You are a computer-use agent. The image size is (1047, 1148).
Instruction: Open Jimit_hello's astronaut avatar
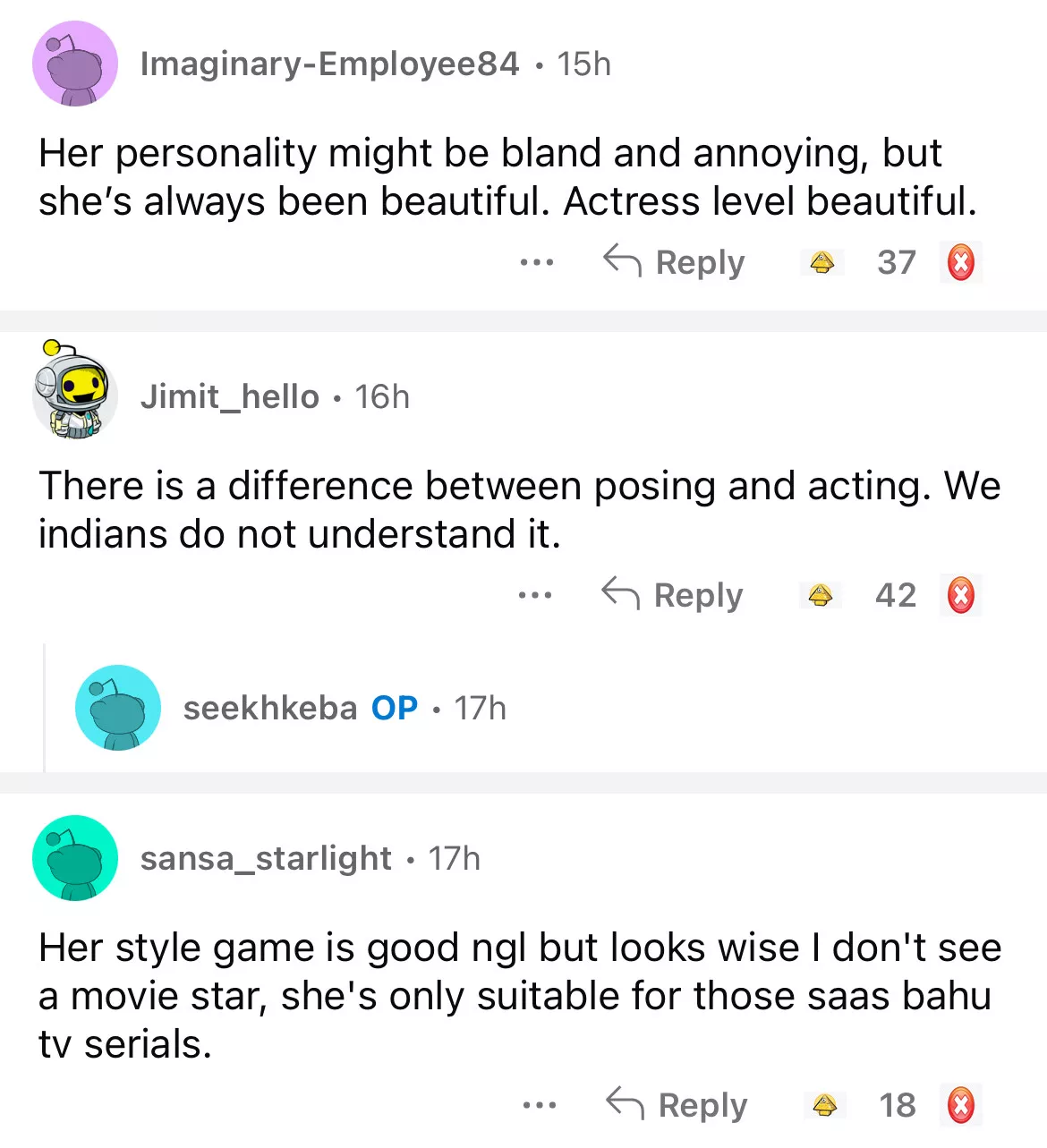click(73, 394)
